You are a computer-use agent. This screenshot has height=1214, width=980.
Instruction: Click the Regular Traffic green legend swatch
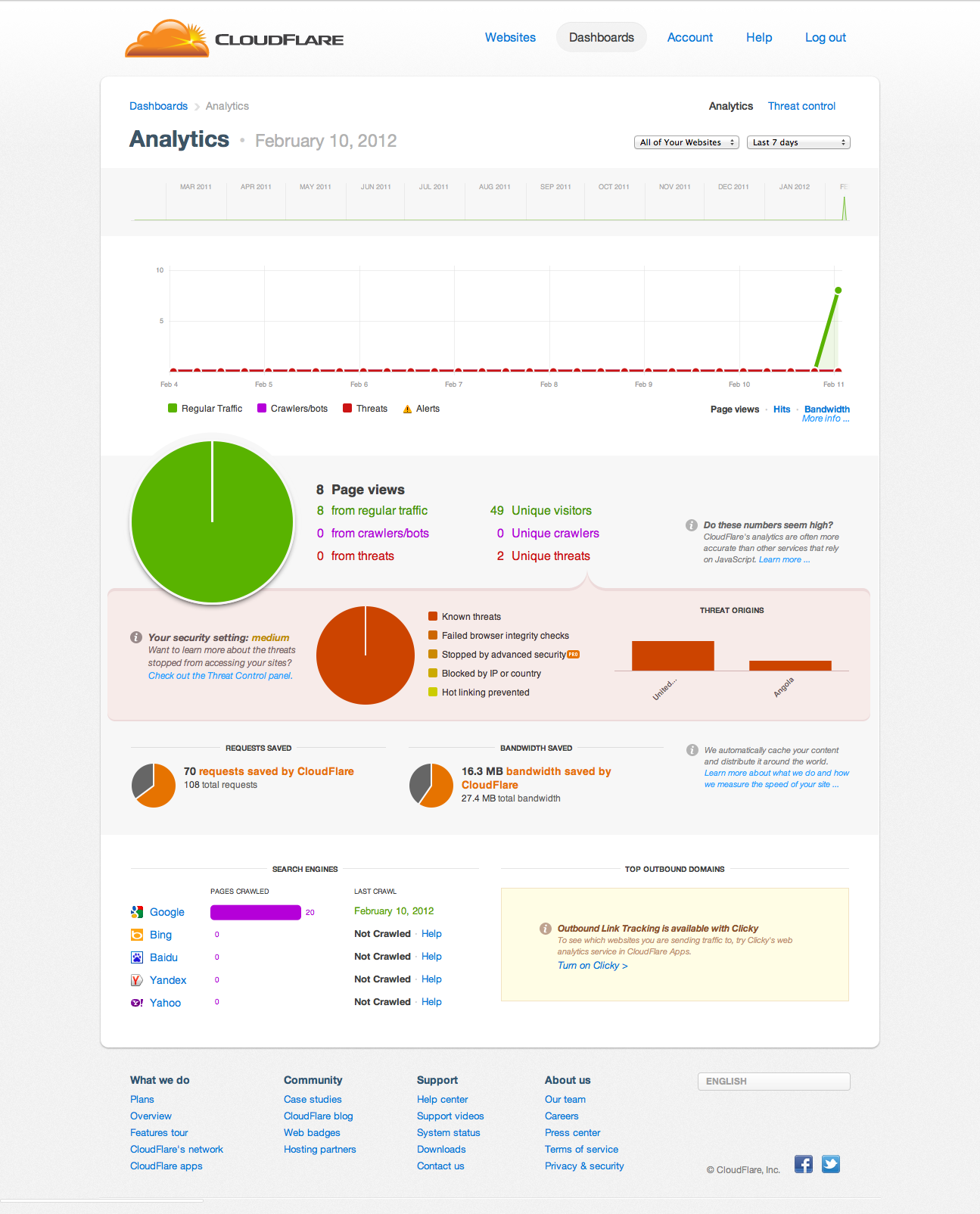click(173, 408)
